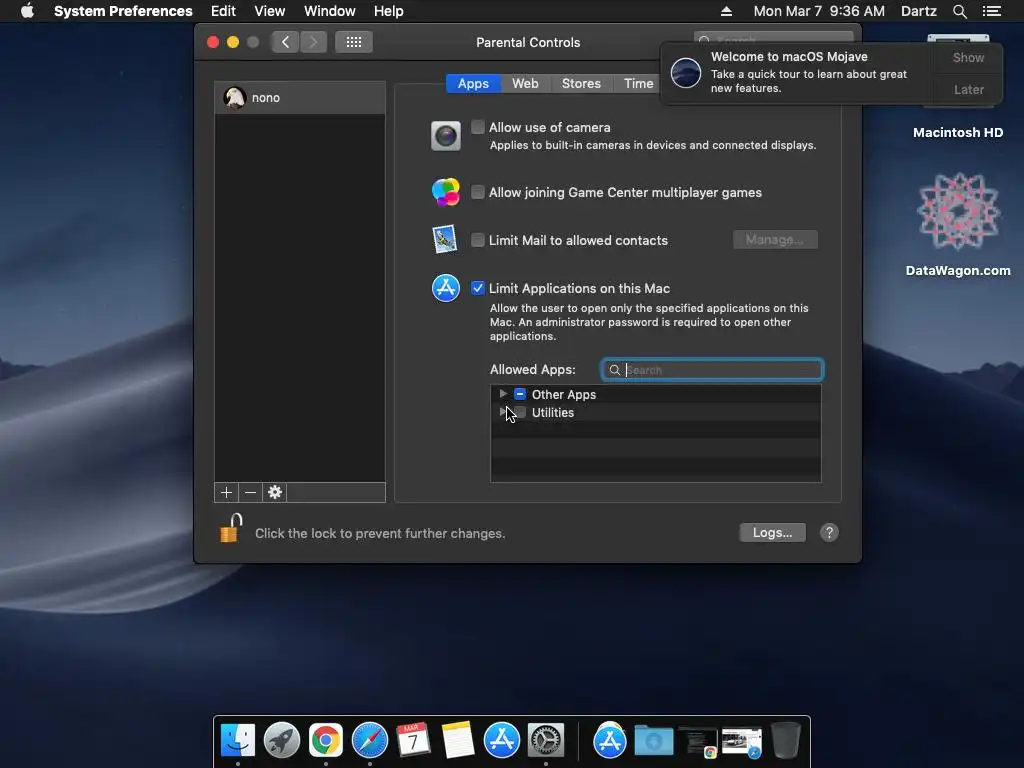Open the Window menu

click(330, 11)
